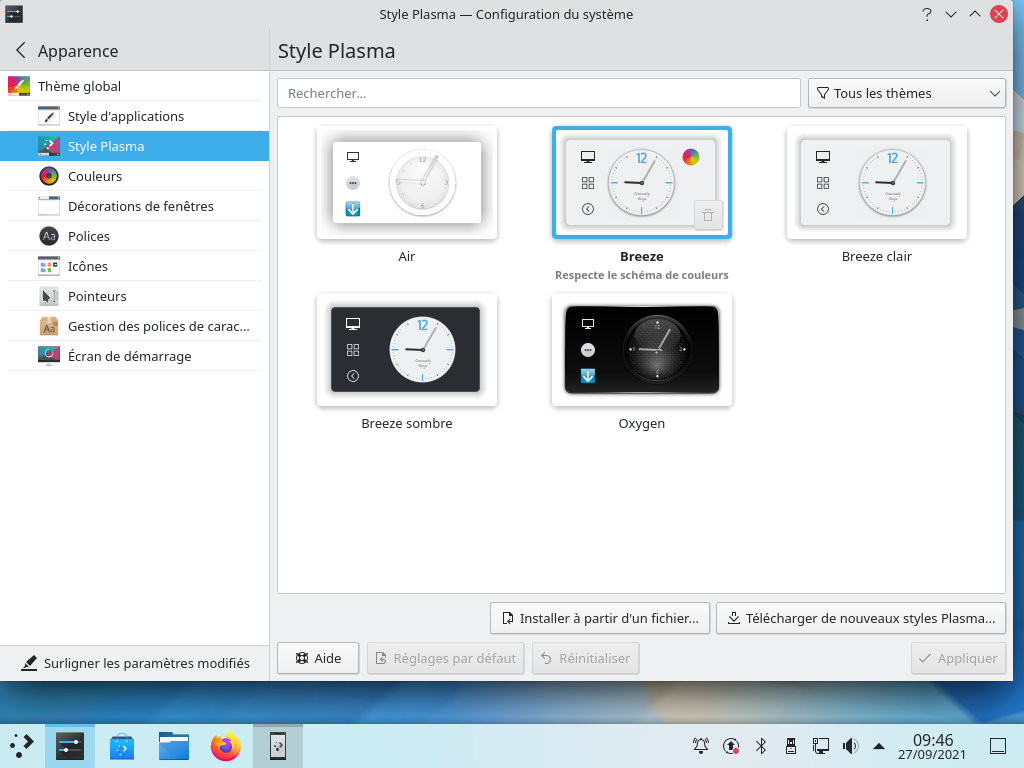Launch Discover from the taskbar

121,746
